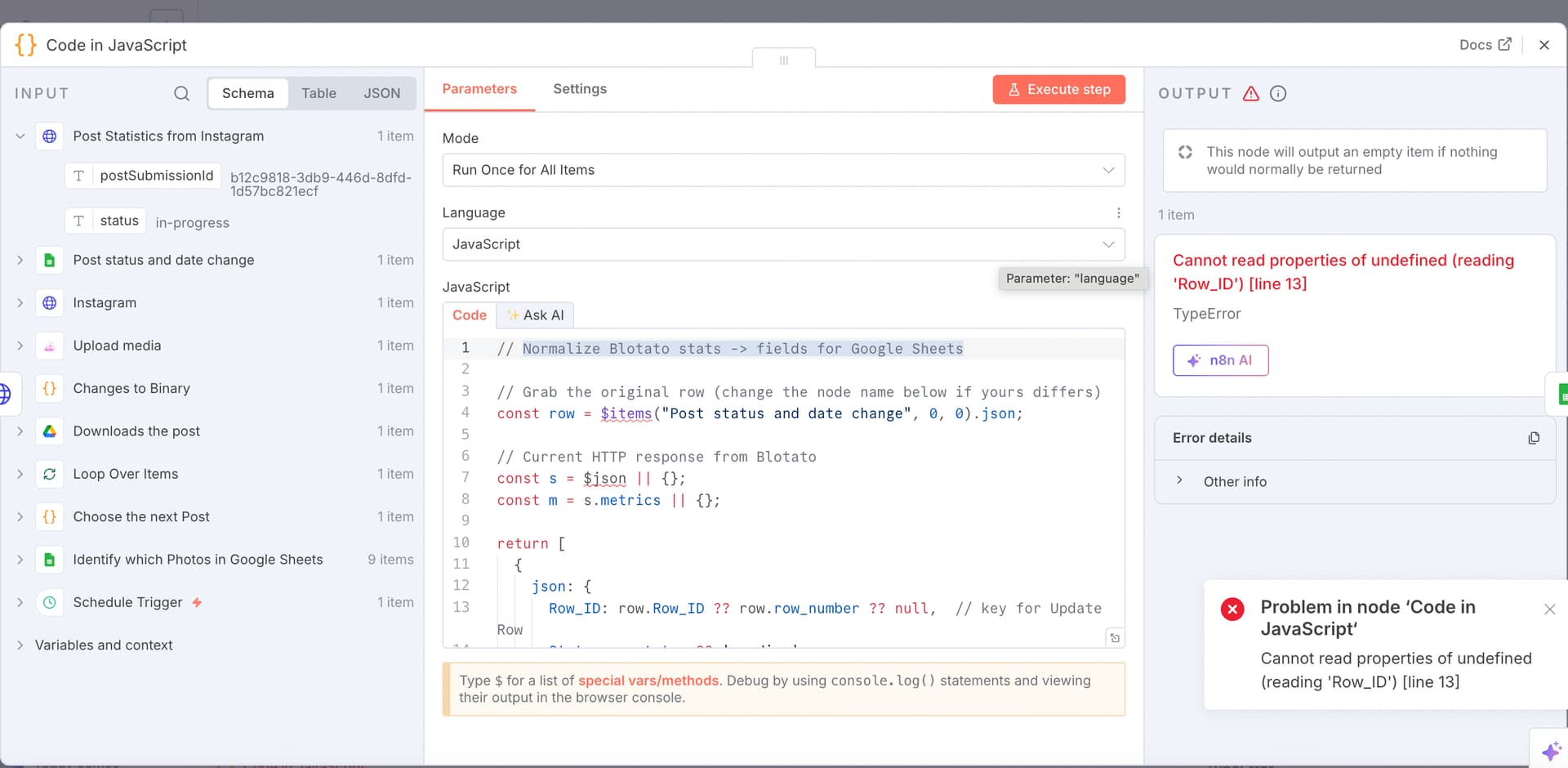Click the Google Drive icon for Downloads the post
The height and width of the screenshot is (768, 1568).
(50, 431)
